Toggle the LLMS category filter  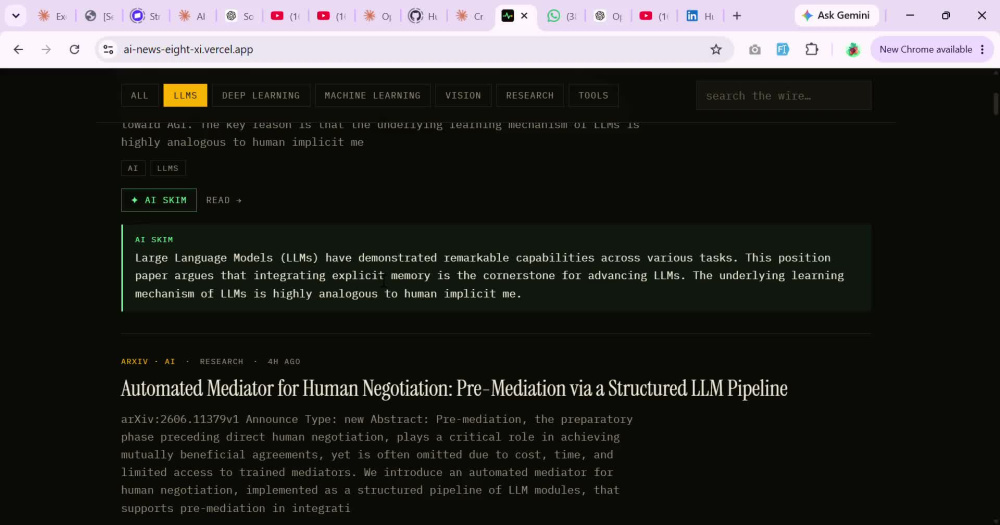pyautogui.click(x=185, y=96)
